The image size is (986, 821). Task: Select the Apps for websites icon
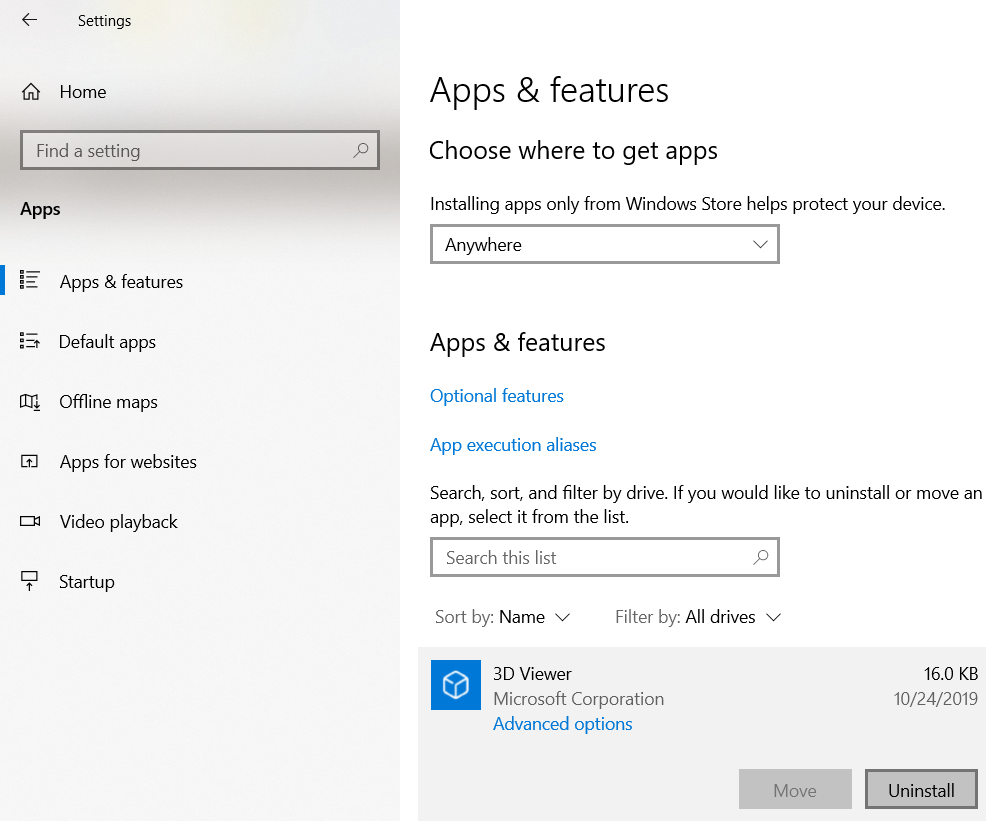pos(30,461)
